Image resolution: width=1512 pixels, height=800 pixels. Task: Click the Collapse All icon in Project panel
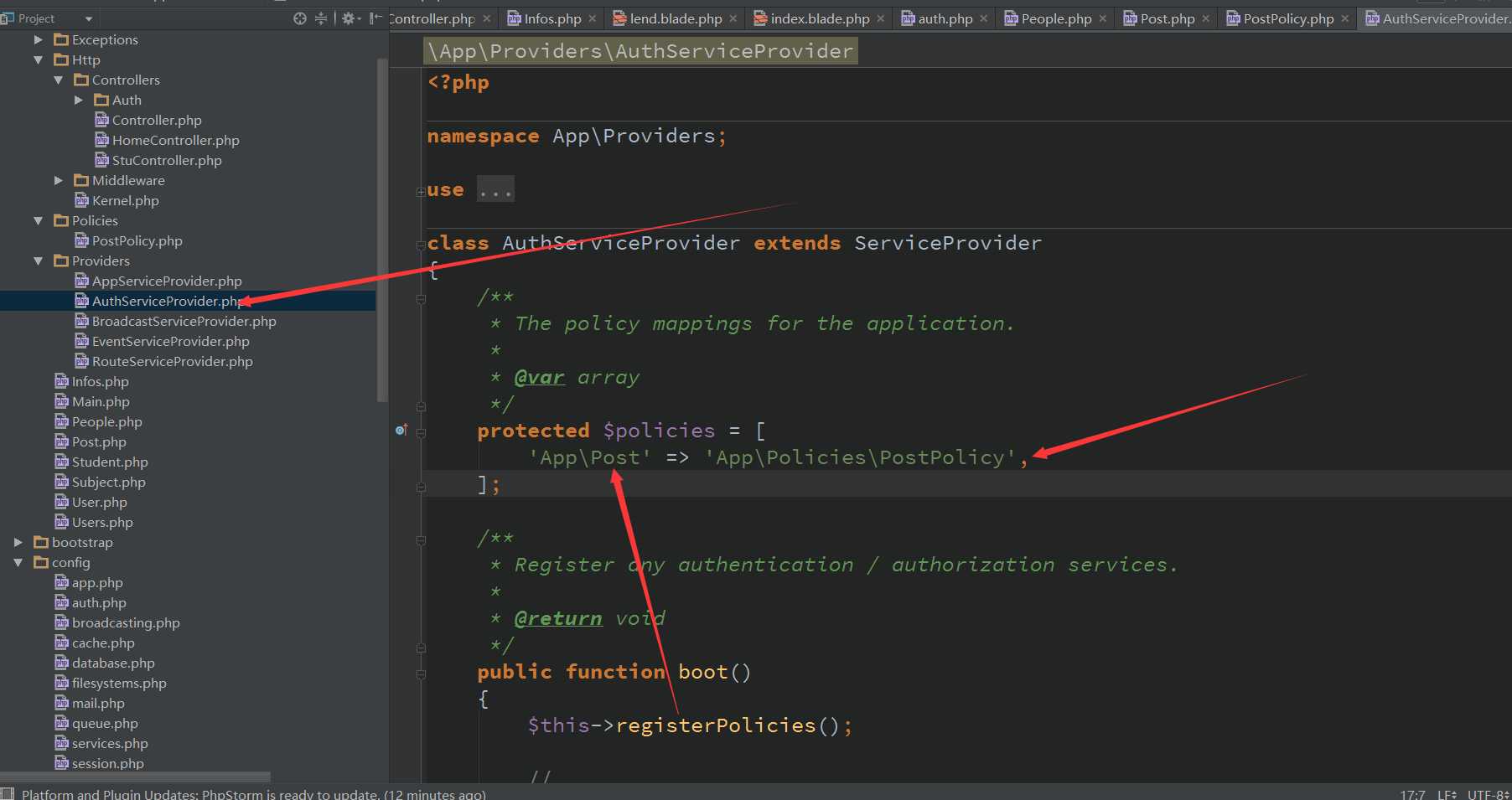(320, 18)
